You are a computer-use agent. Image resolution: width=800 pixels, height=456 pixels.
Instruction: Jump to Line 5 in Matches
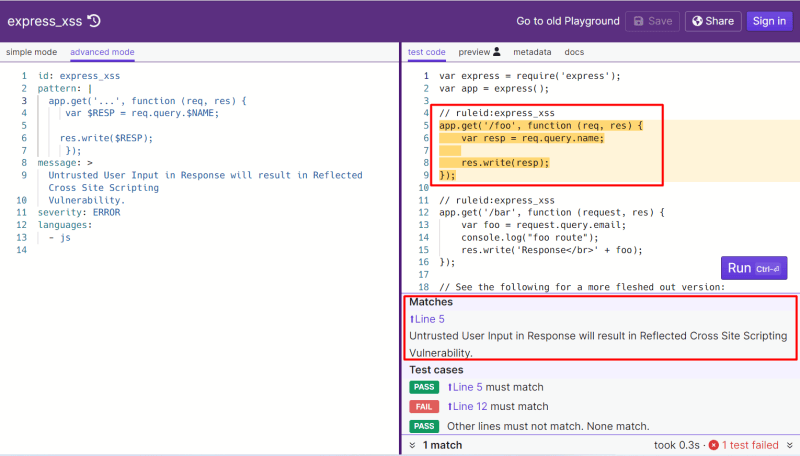(x=427, y=319)
